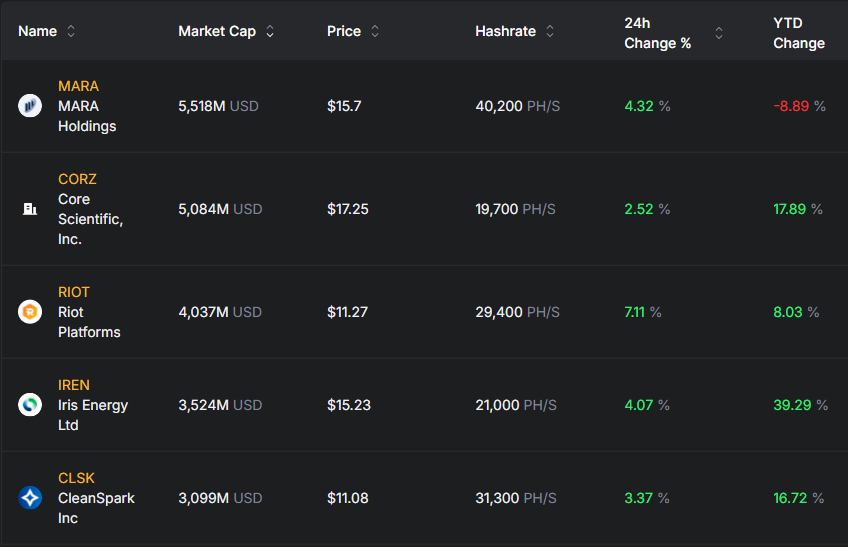Click CleanSpark price $11.08 cell
Viewport: 848px width, 547px height.
coord(347,498)
